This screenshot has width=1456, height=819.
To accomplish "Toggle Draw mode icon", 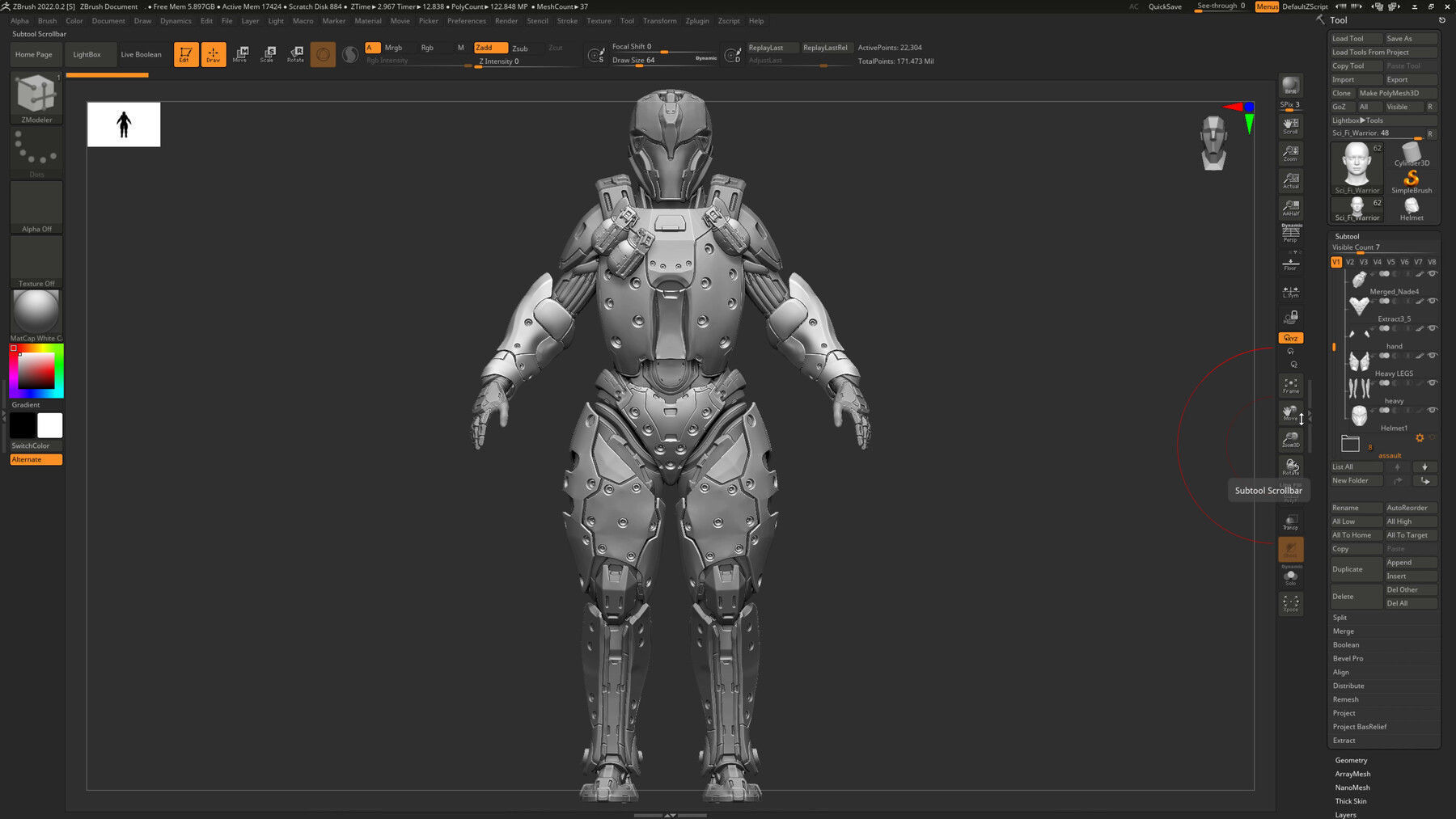I will (214, 54).
